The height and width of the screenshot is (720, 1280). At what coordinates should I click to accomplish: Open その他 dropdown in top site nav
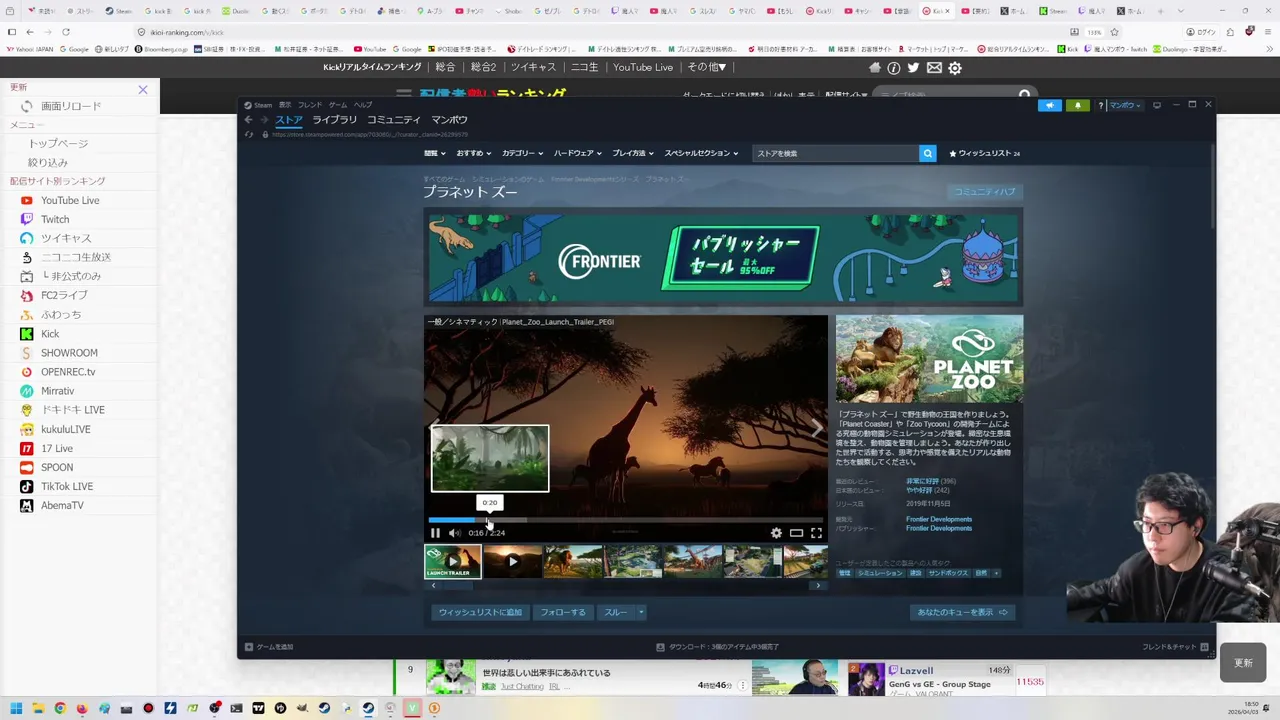pyautogui.click(x=707, y=67)
